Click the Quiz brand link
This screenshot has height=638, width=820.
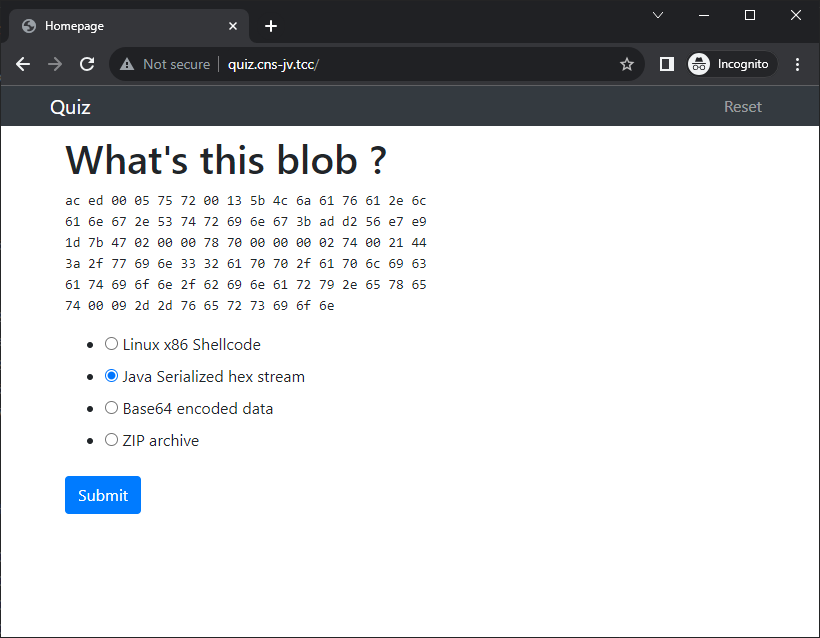tap(70, 107)
